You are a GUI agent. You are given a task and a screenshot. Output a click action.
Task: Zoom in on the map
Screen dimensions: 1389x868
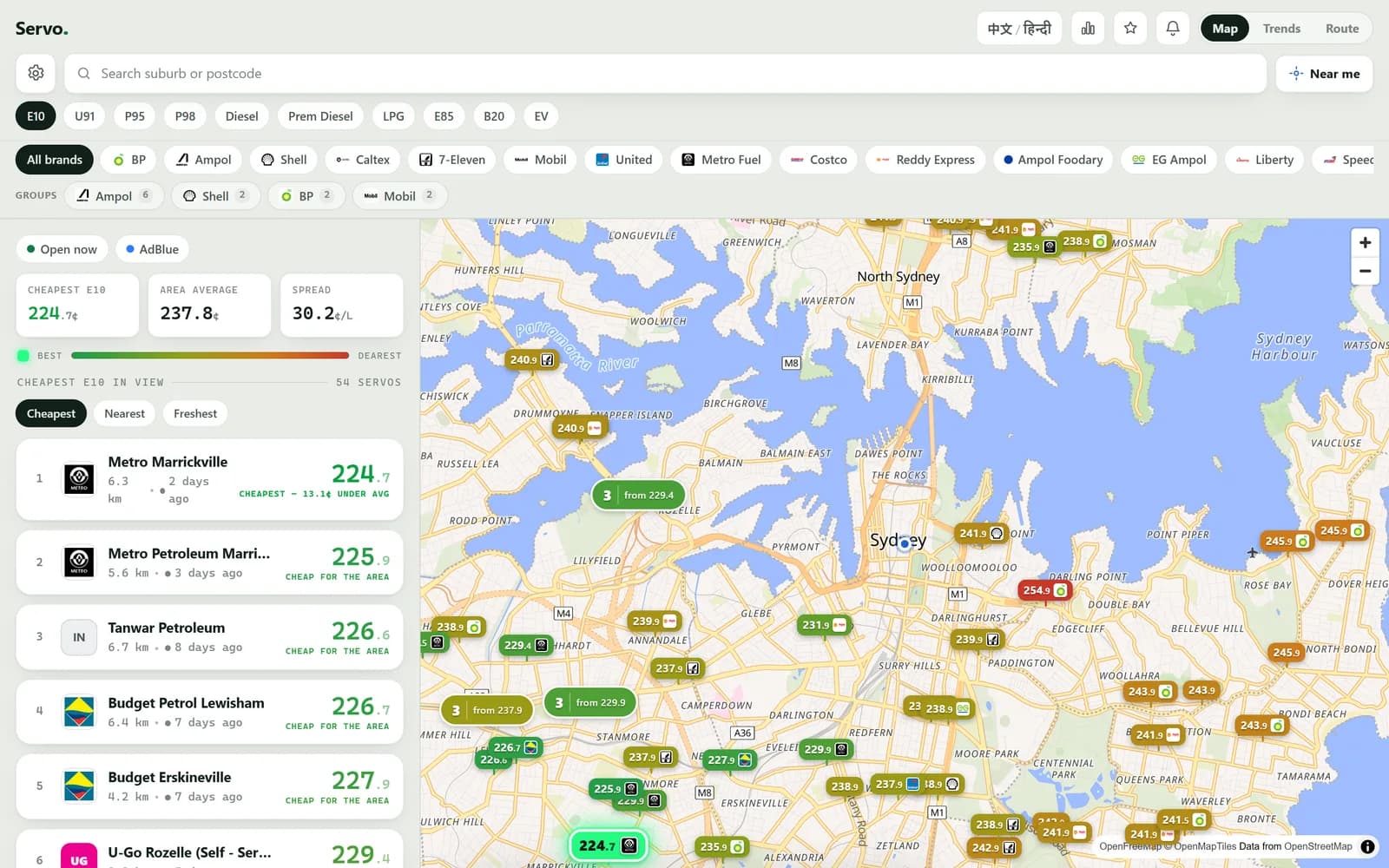[x=1365, y=242]
